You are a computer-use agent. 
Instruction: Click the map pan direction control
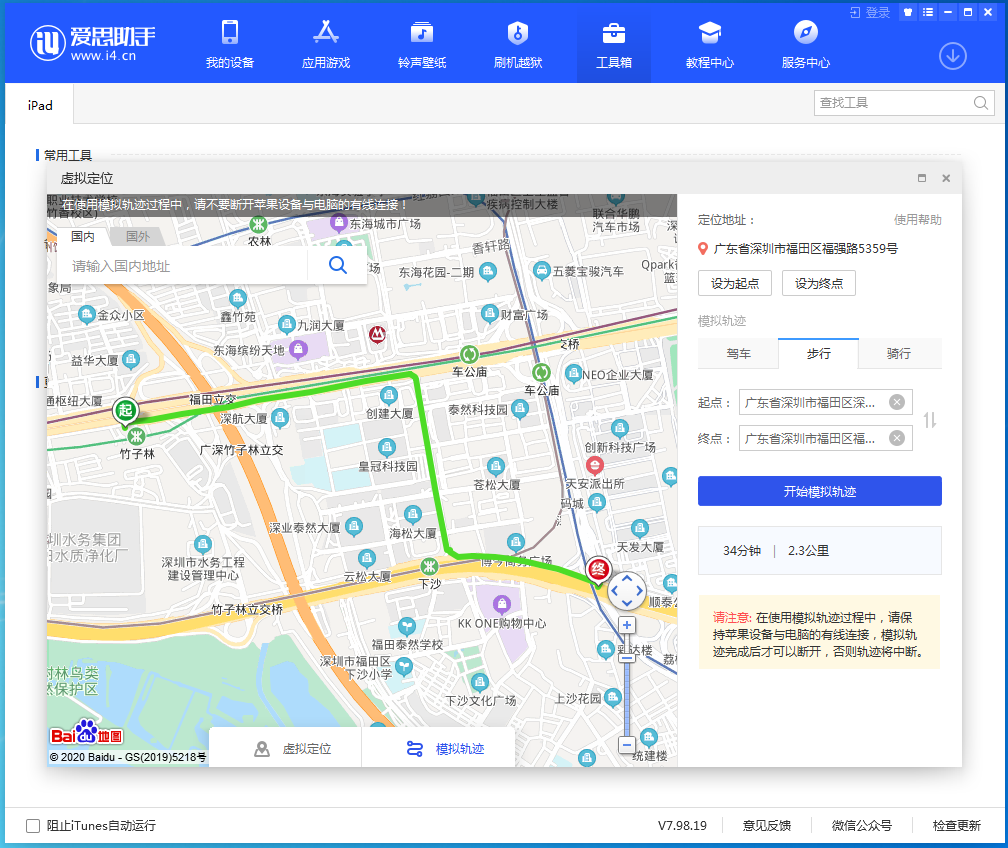coord(626,591)
